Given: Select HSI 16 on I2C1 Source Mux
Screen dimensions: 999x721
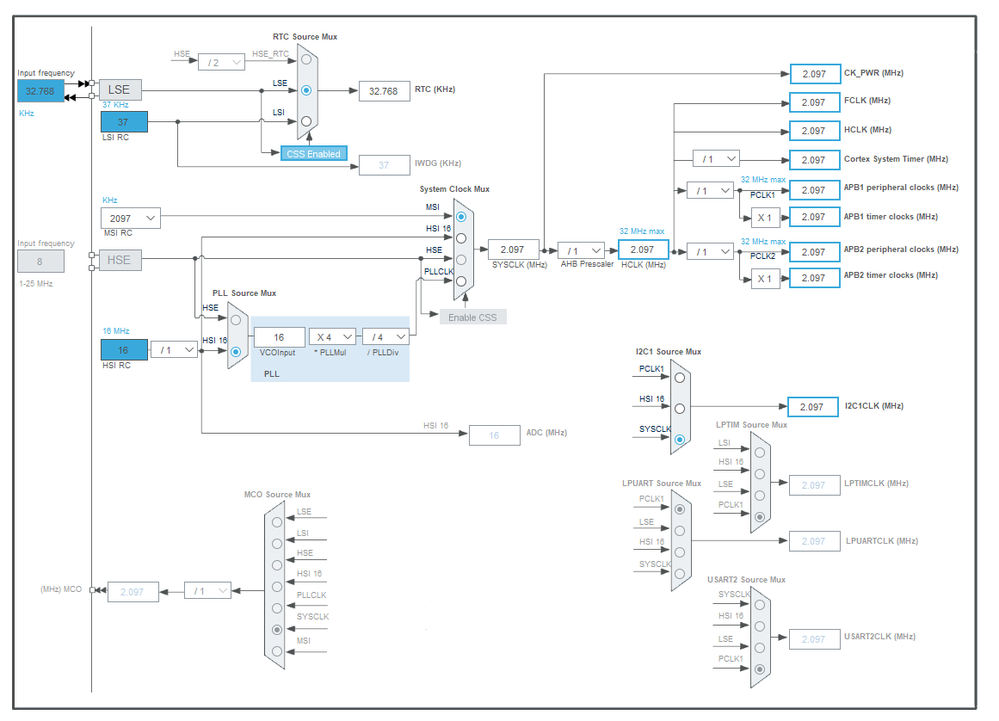Looking at the screenshot, I should 680,408.
